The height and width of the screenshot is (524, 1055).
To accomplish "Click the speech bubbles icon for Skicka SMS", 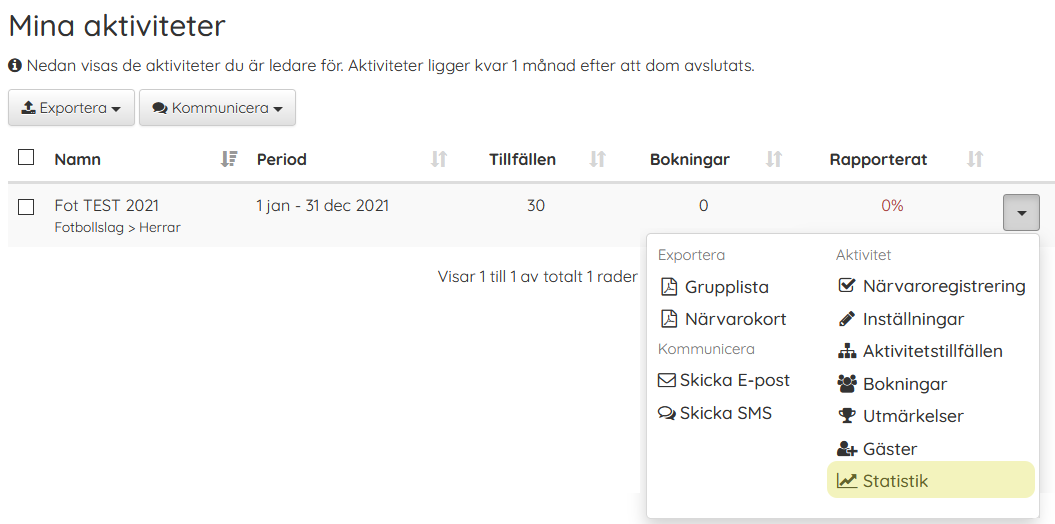I will (666, 413).
